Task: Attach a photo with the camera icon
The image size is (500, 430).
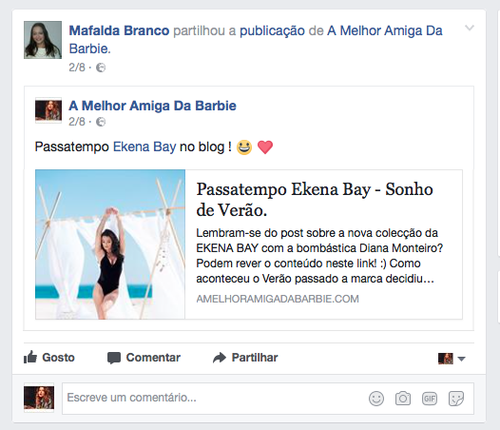Action: click(403, 398)
